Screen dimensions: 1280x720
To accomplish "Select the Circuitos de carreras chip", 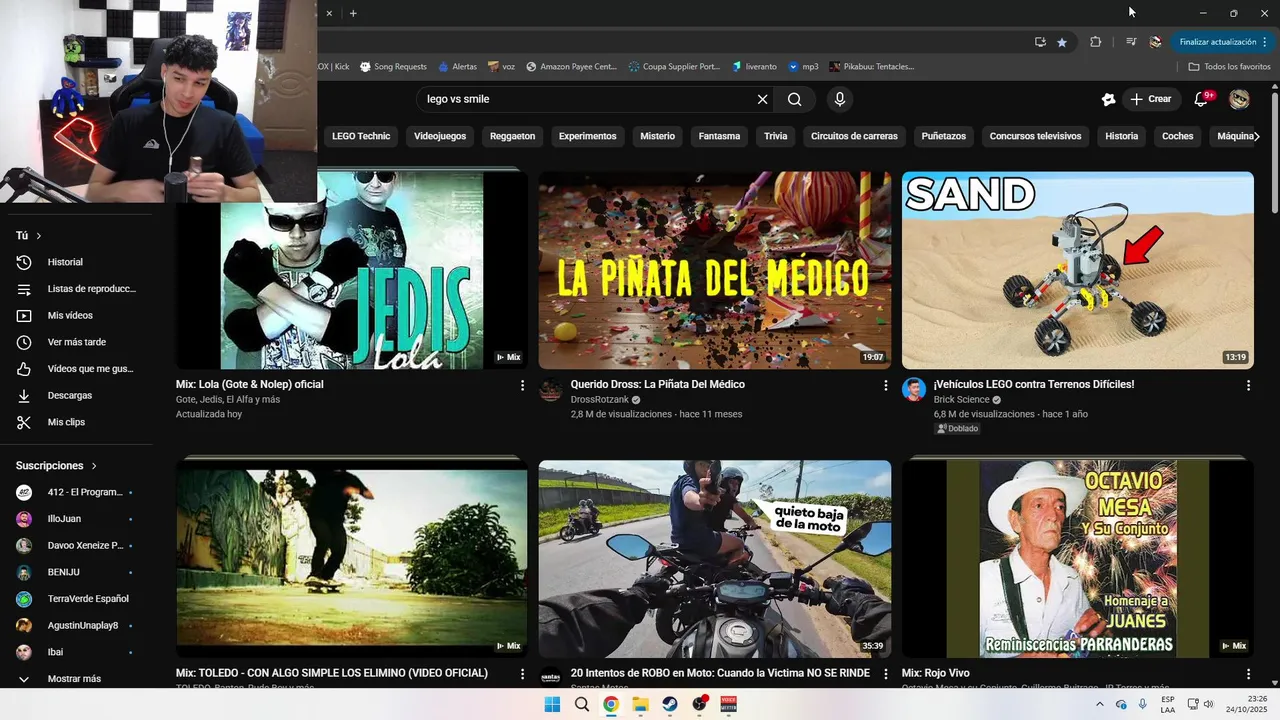I will pyautogui.click(x=854, y=136).
